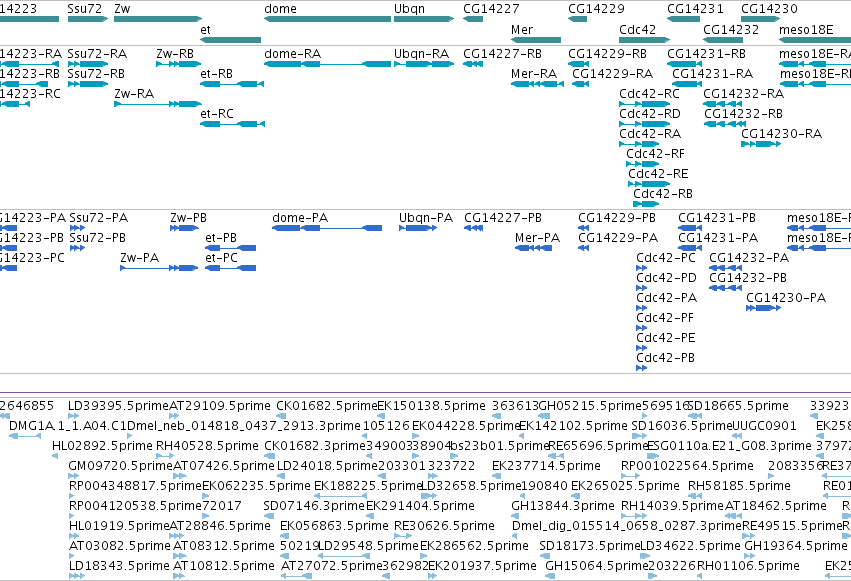The image size is (851, 581).
Task: Select transcript dome-RA
Action: tap(327, 64)
